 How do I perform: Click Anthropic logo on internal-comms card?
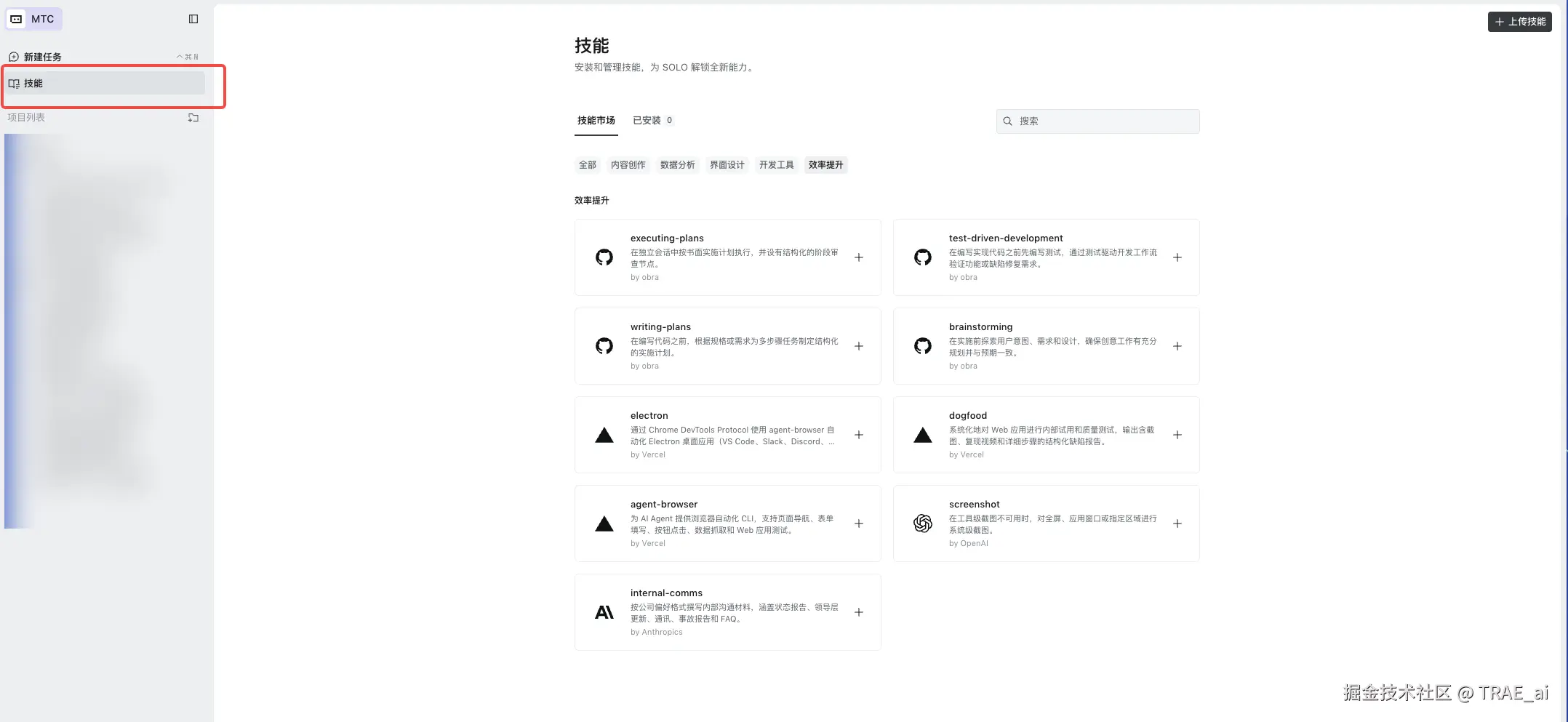click(604, 612)
